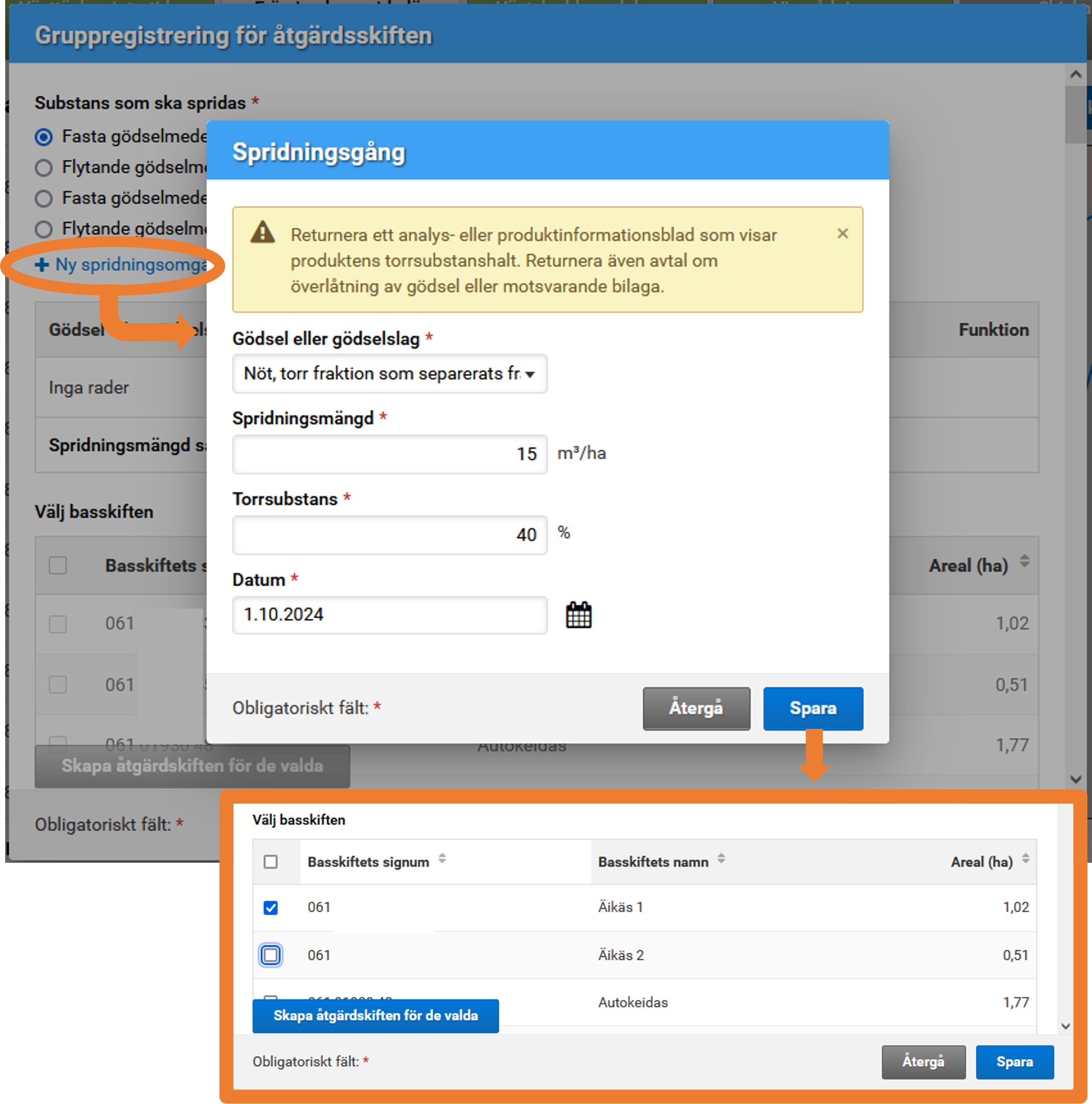The image size is (1092, 1104).
Task: Dismiss the yellow warning with X icon
Action: [842, 233]
